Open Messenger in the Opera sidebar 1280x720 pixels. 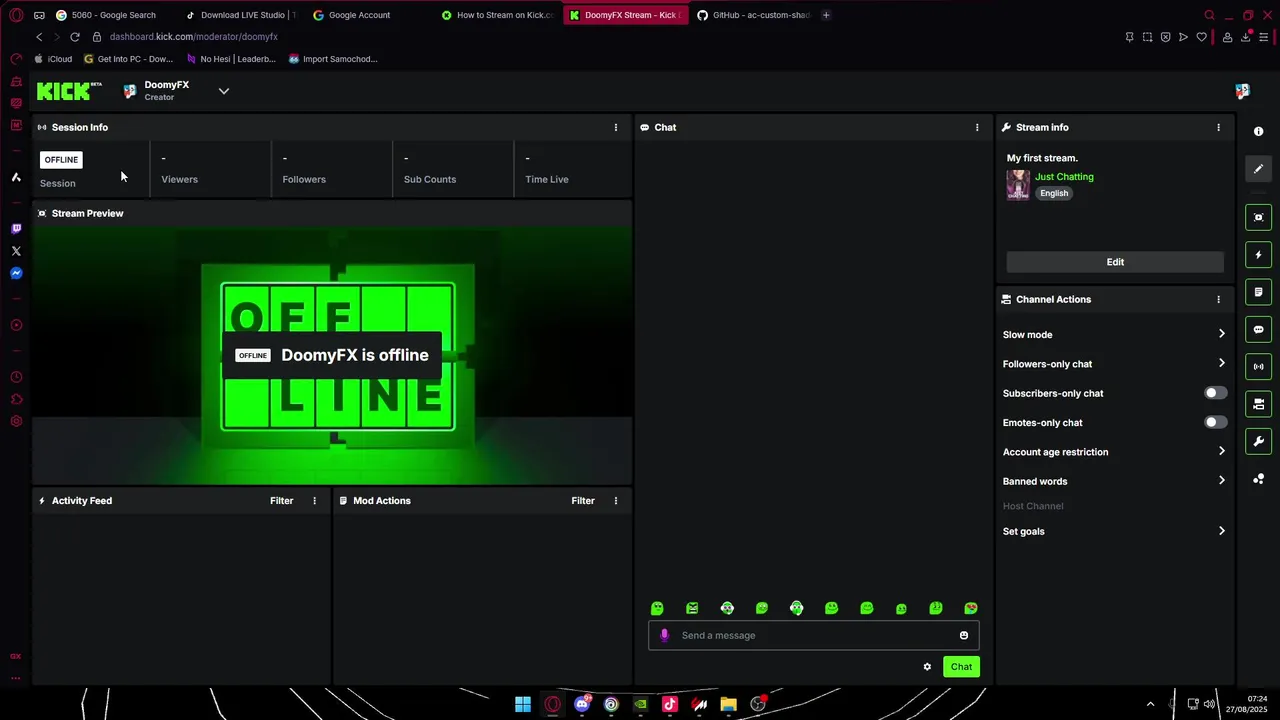coord(16,273)
